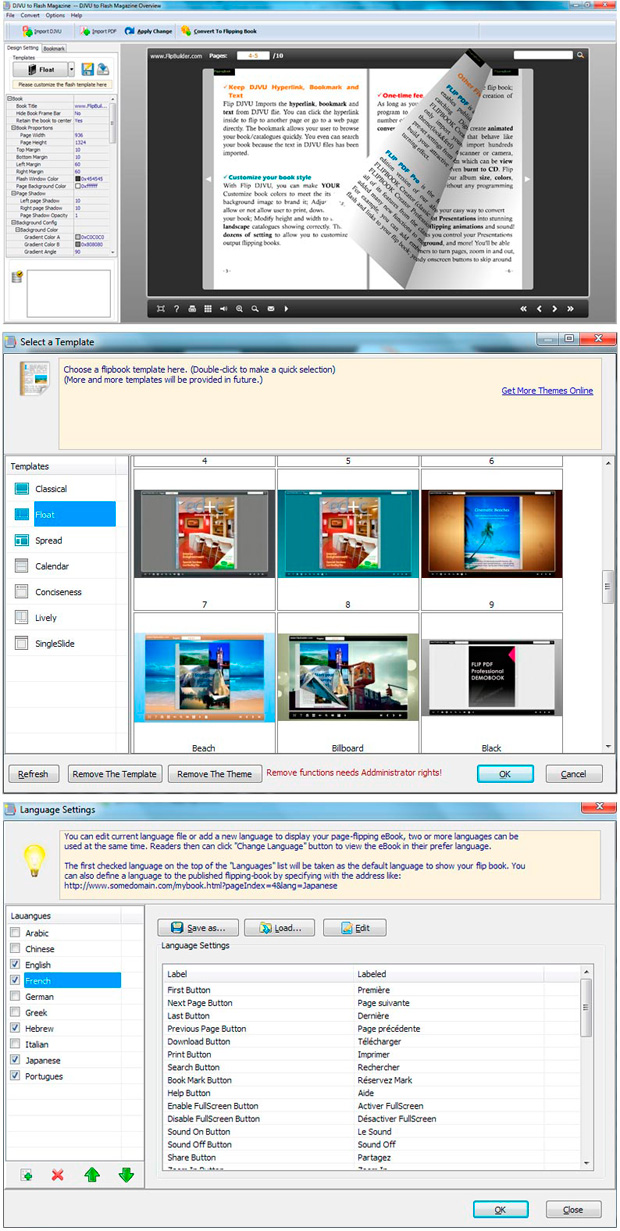
Task: Click the add language plus icon
Action: point(25,1174)
